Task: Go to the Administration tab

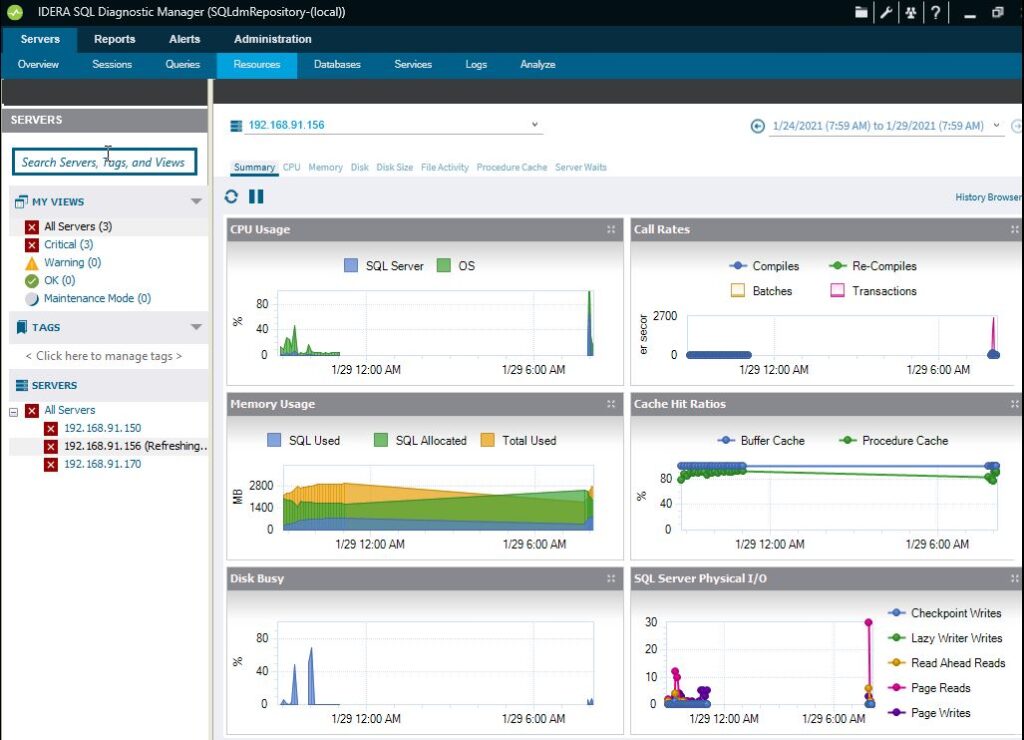Action: click(272, 39)
